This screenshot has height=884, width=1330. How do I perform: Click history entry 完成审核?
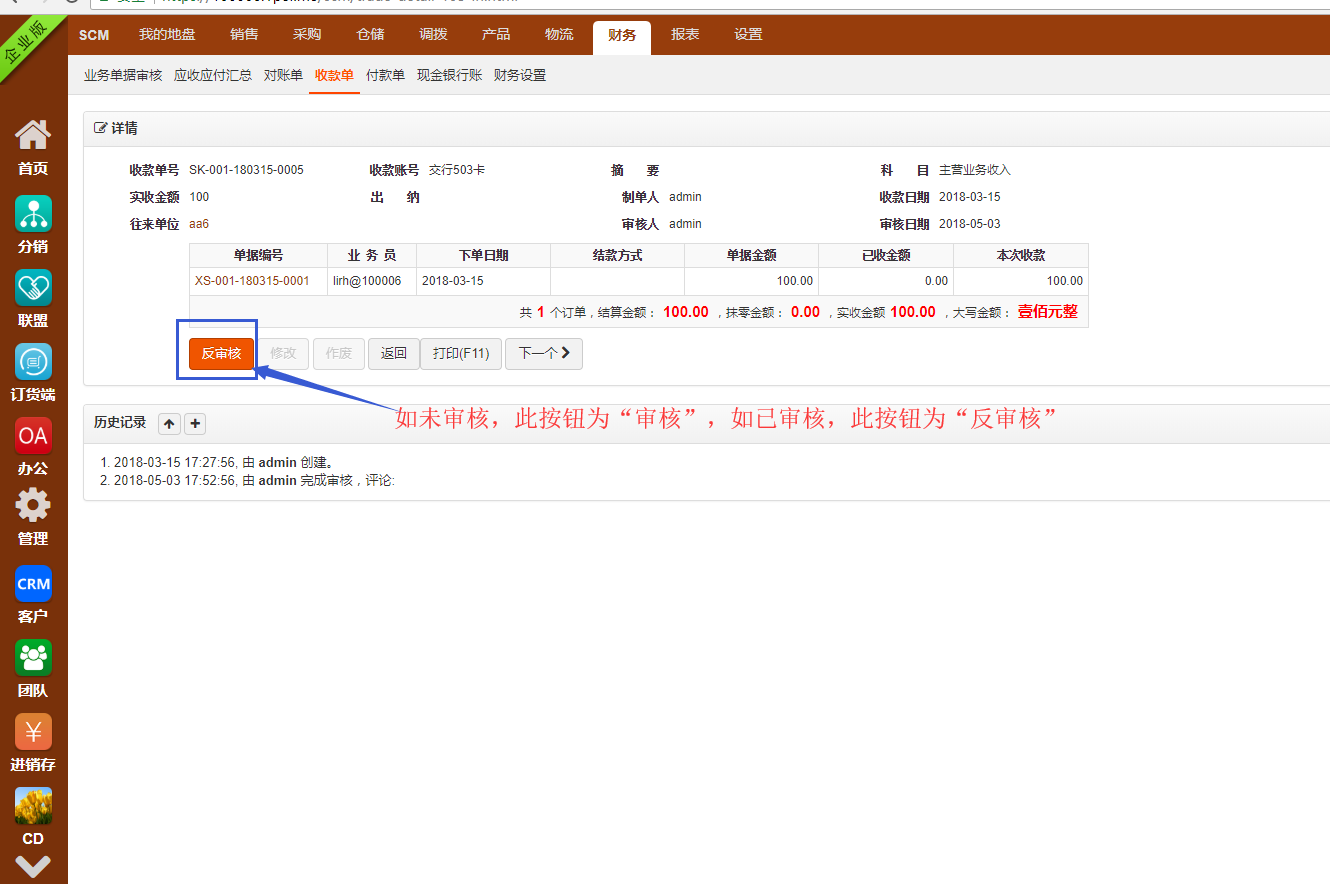(x=254, y=481)
